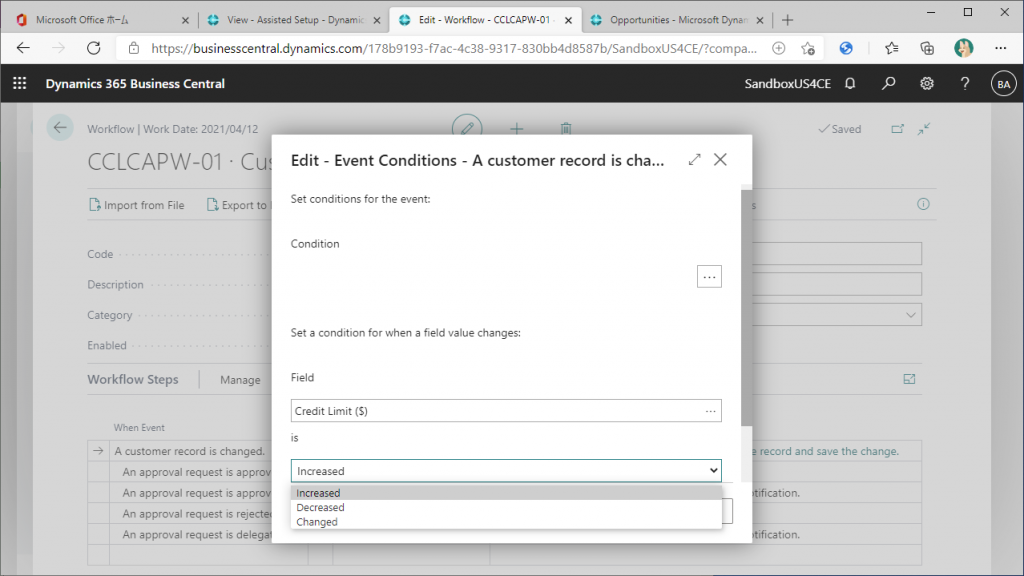Choose Decreased from the dropdown list
1024x576 pixels.
(x=506, y=507)
